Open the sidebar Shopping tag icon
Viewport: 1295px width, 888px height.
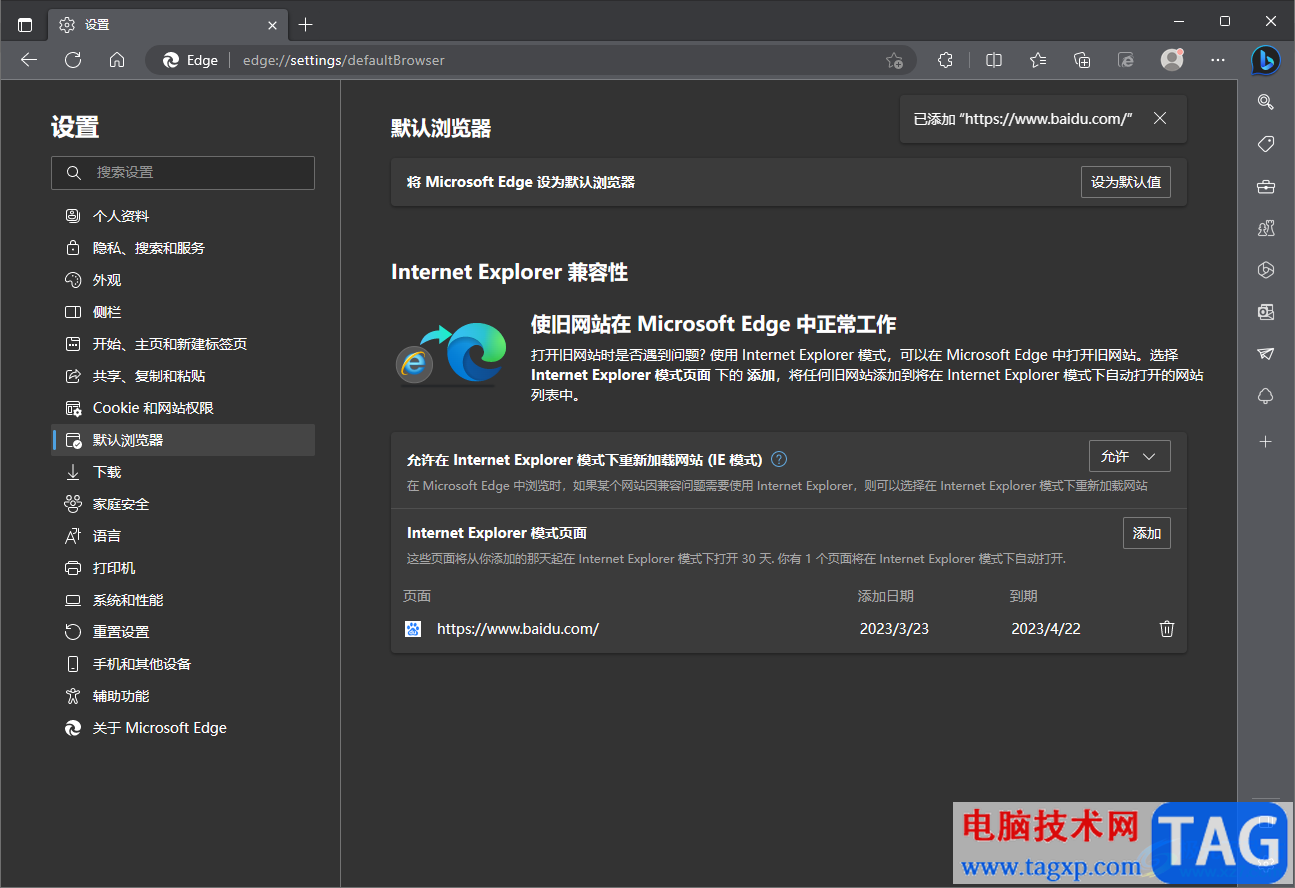click(1266, 144)
